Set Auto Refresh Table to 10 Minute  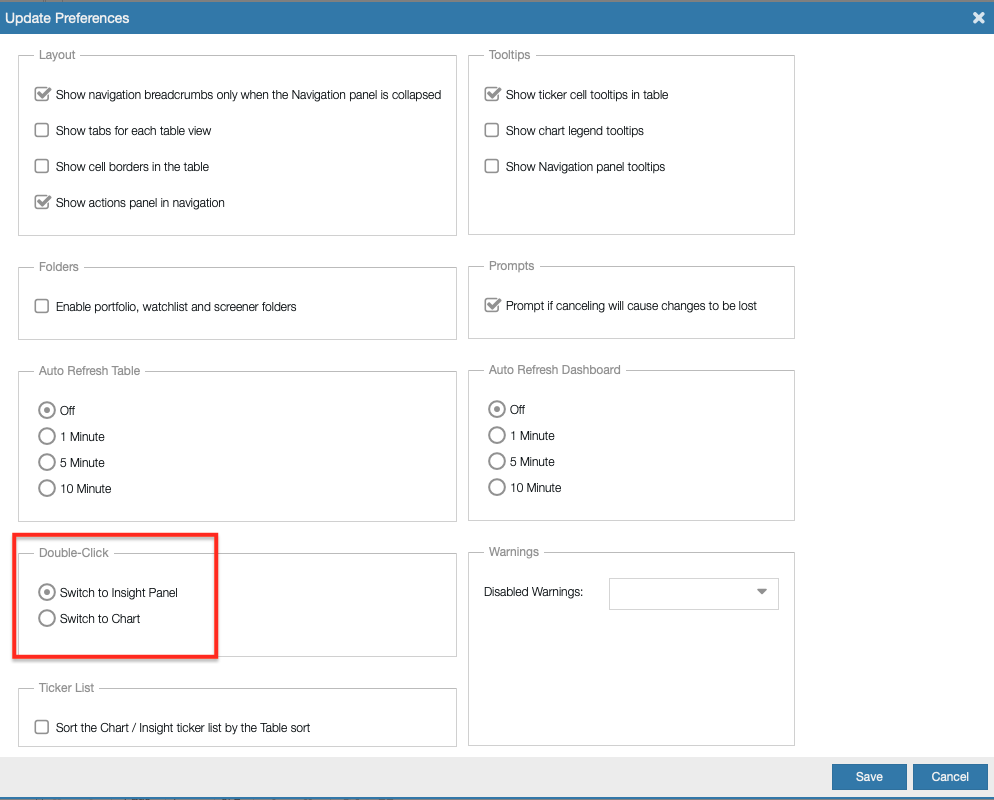[x=46, y=489]
